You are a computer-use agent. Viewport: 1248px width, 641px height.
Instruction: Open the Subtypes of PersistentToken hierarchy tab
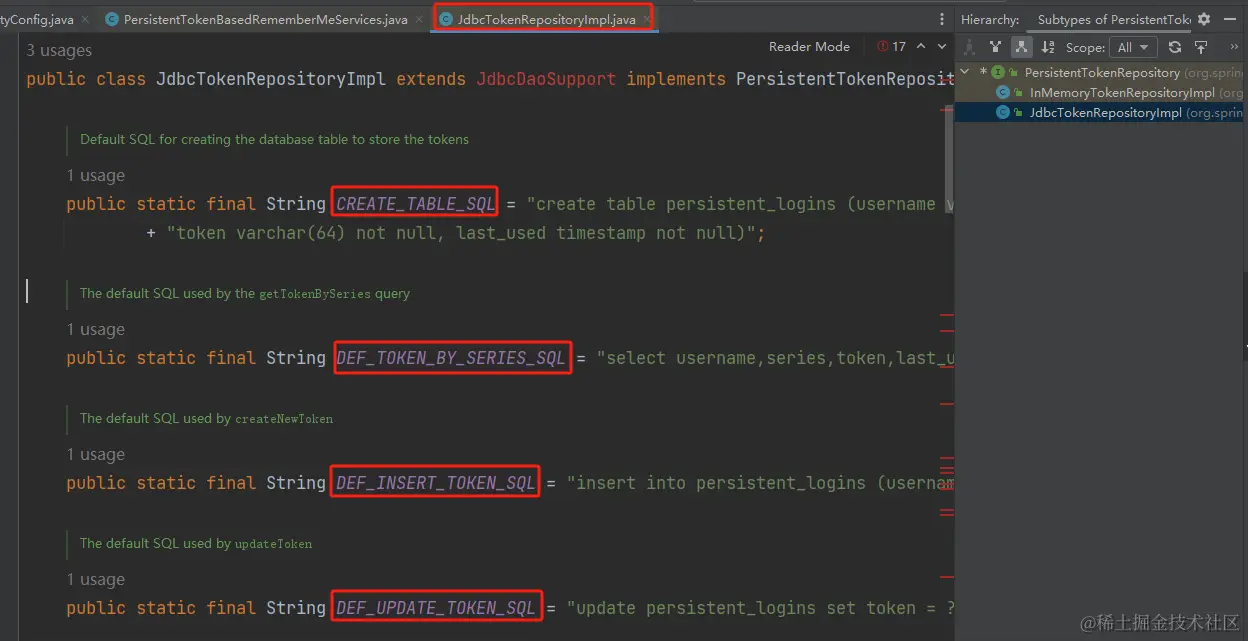click(1114, 19)
